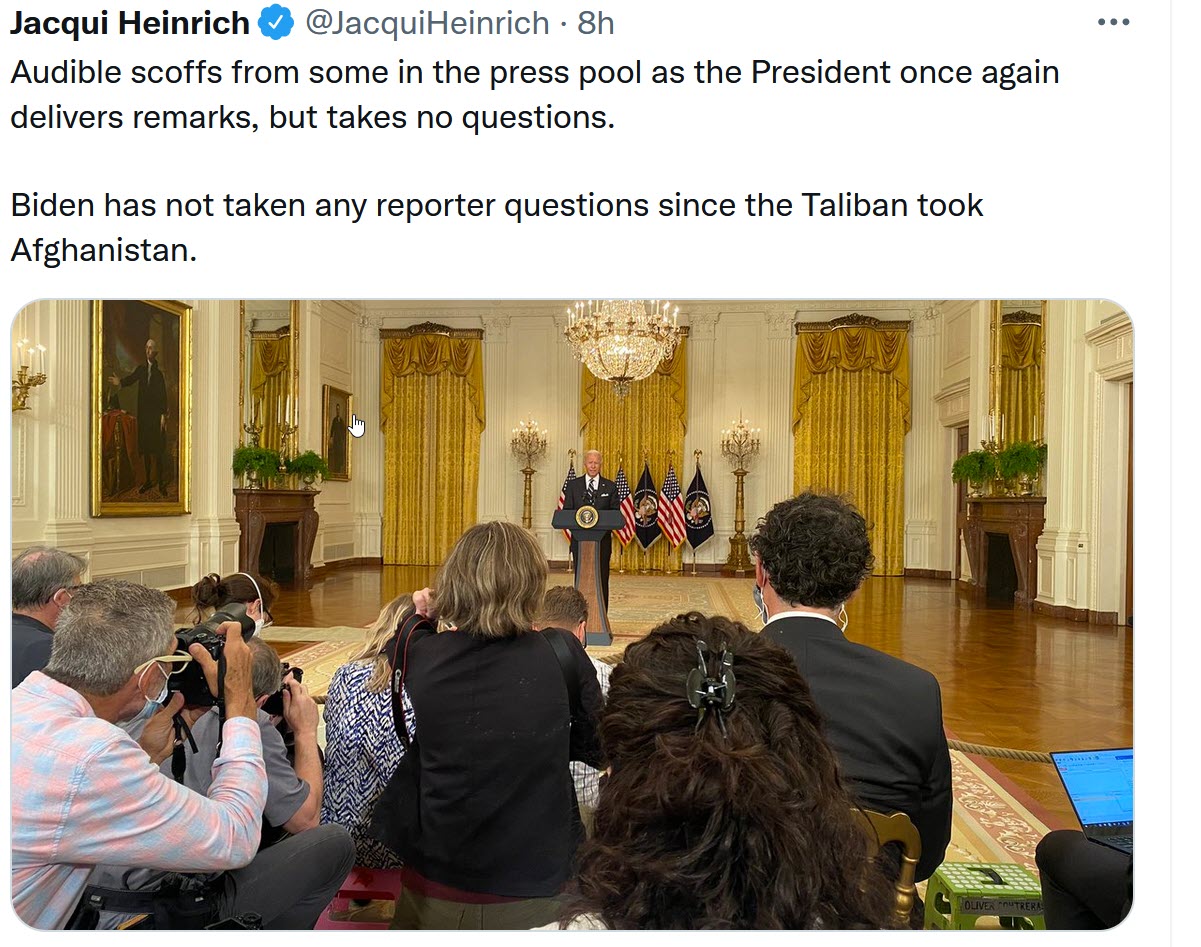Click the @JacquiHeinrich handle
1201x947 pixels.
[x=427, y=23]
